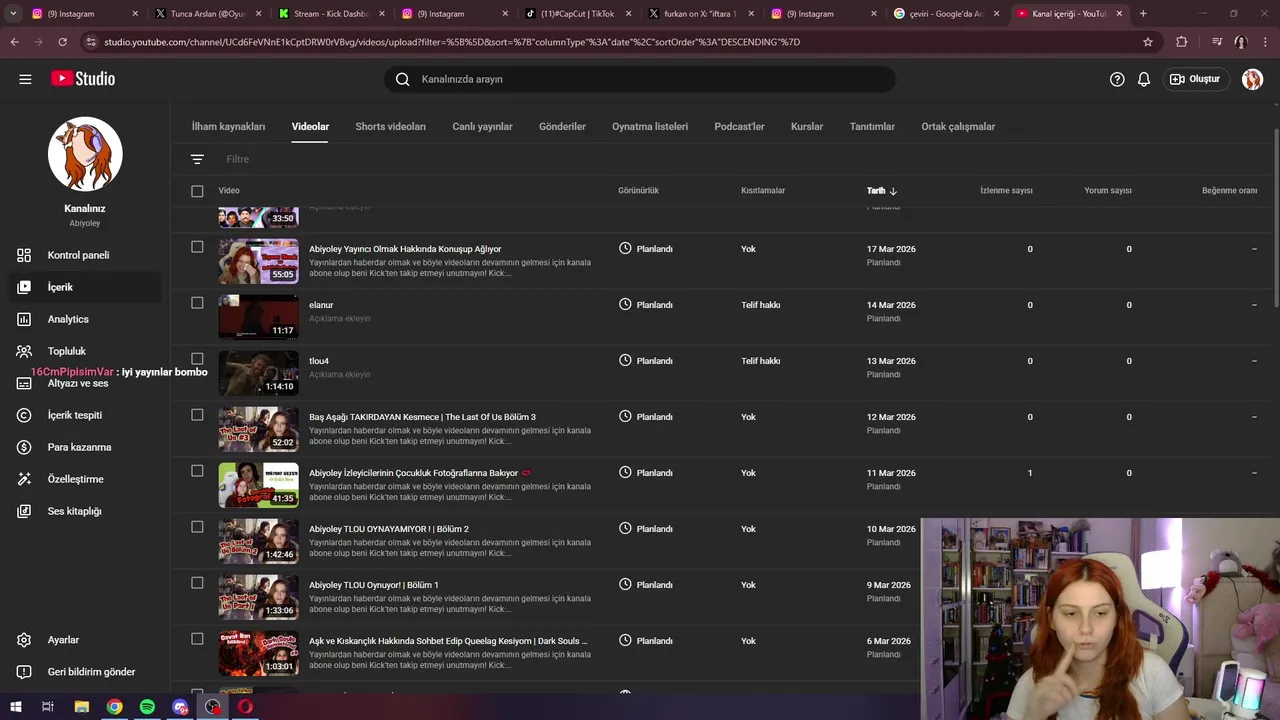Bookmark page with star icon
The height and width of the screenshot is (720, 1280).
[1148, 42]
